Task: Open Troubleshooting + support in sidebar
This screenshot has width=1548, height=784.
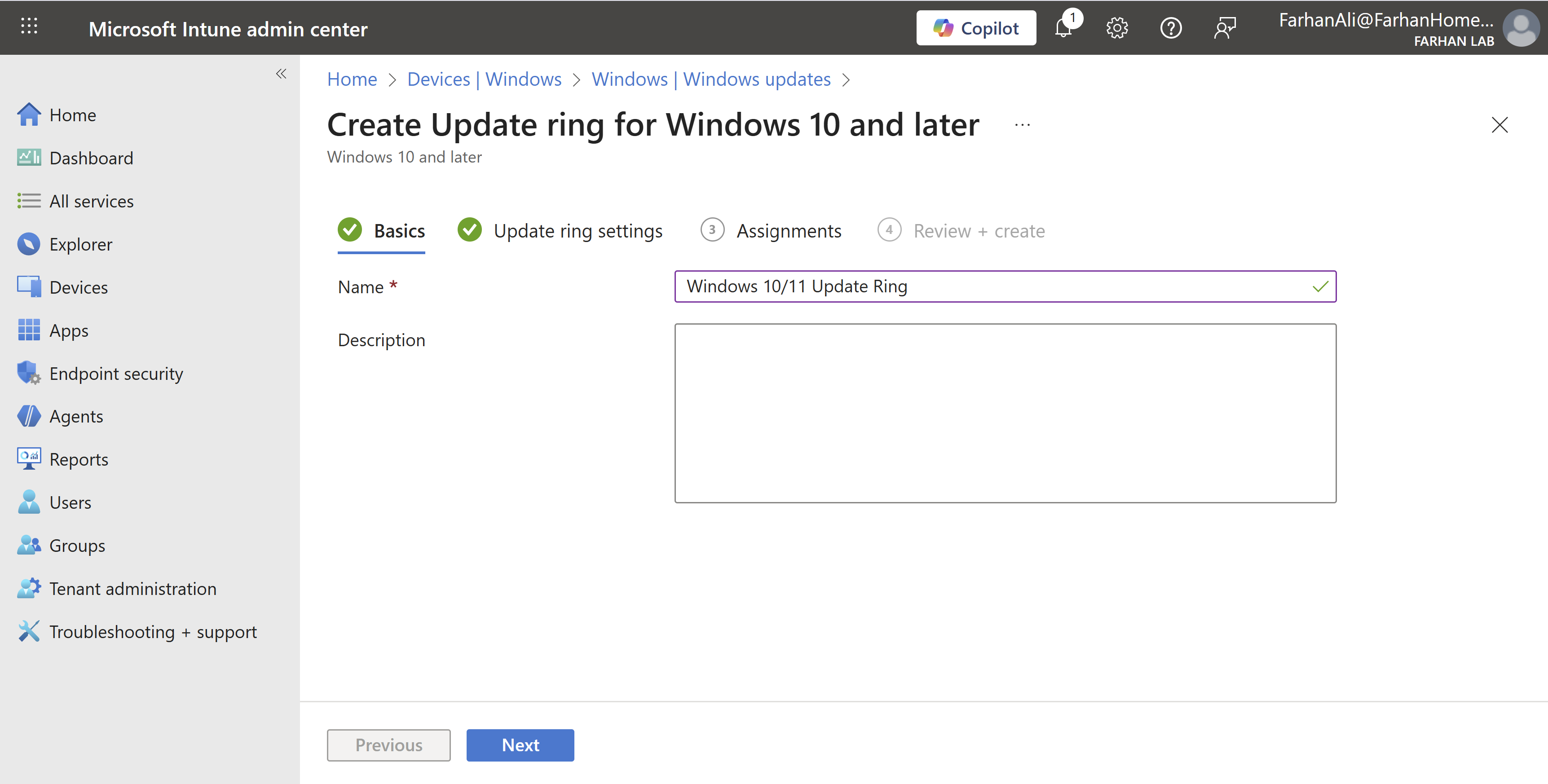Action: tap(153, 632)
